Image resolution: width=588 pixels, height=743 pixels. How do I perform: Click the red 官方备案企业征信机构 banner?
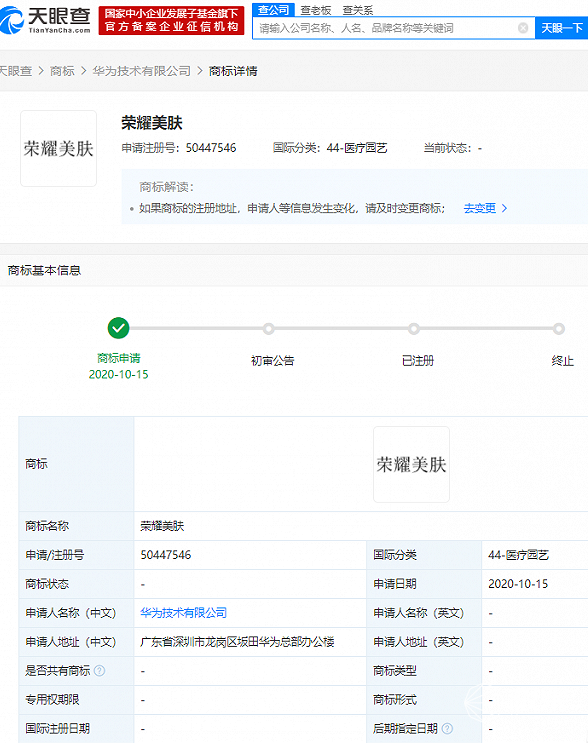point(172,20)
